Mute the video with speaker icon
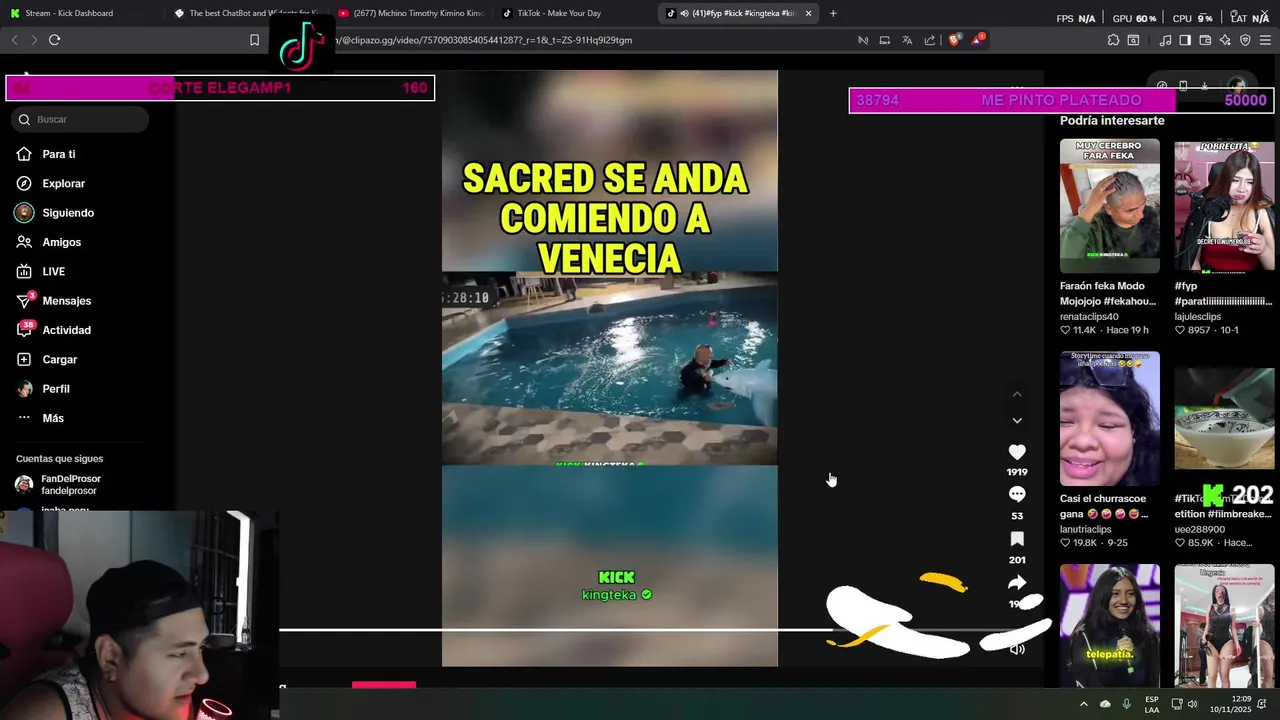 1017,649
